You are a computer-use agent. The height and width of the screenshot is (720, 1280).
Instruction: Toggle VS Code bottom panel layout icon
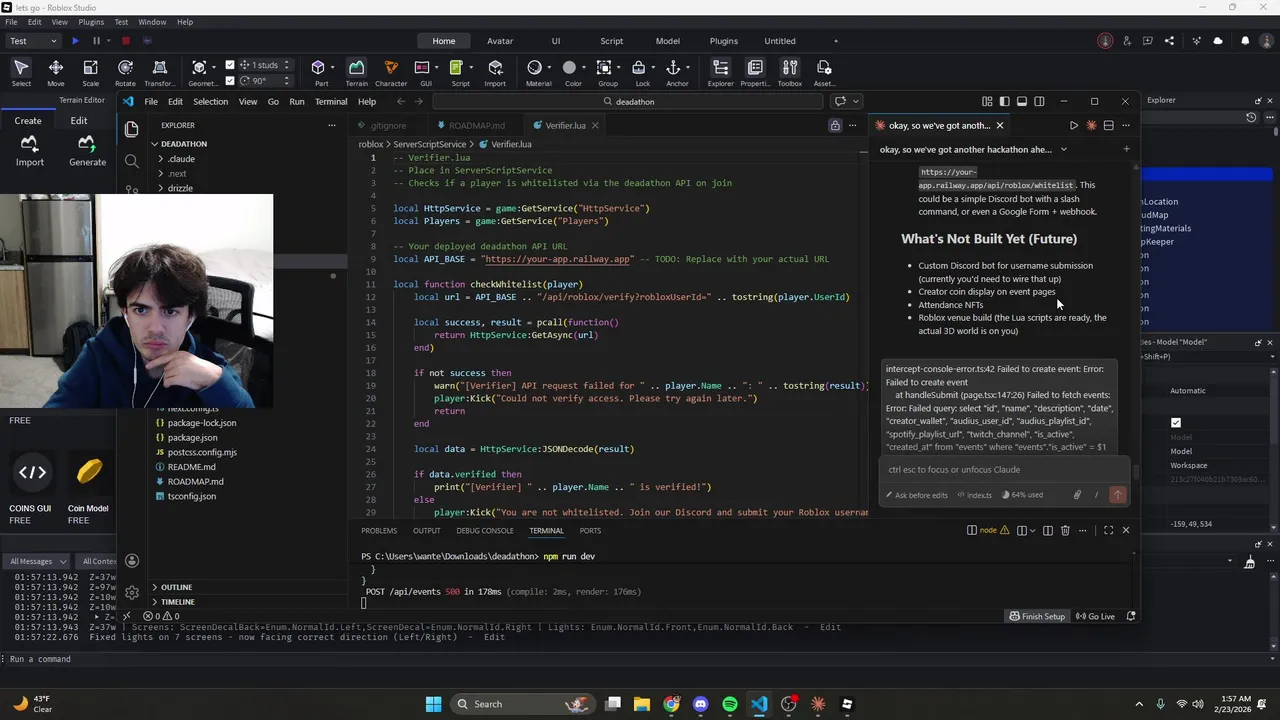click(x=1022, y=101)
